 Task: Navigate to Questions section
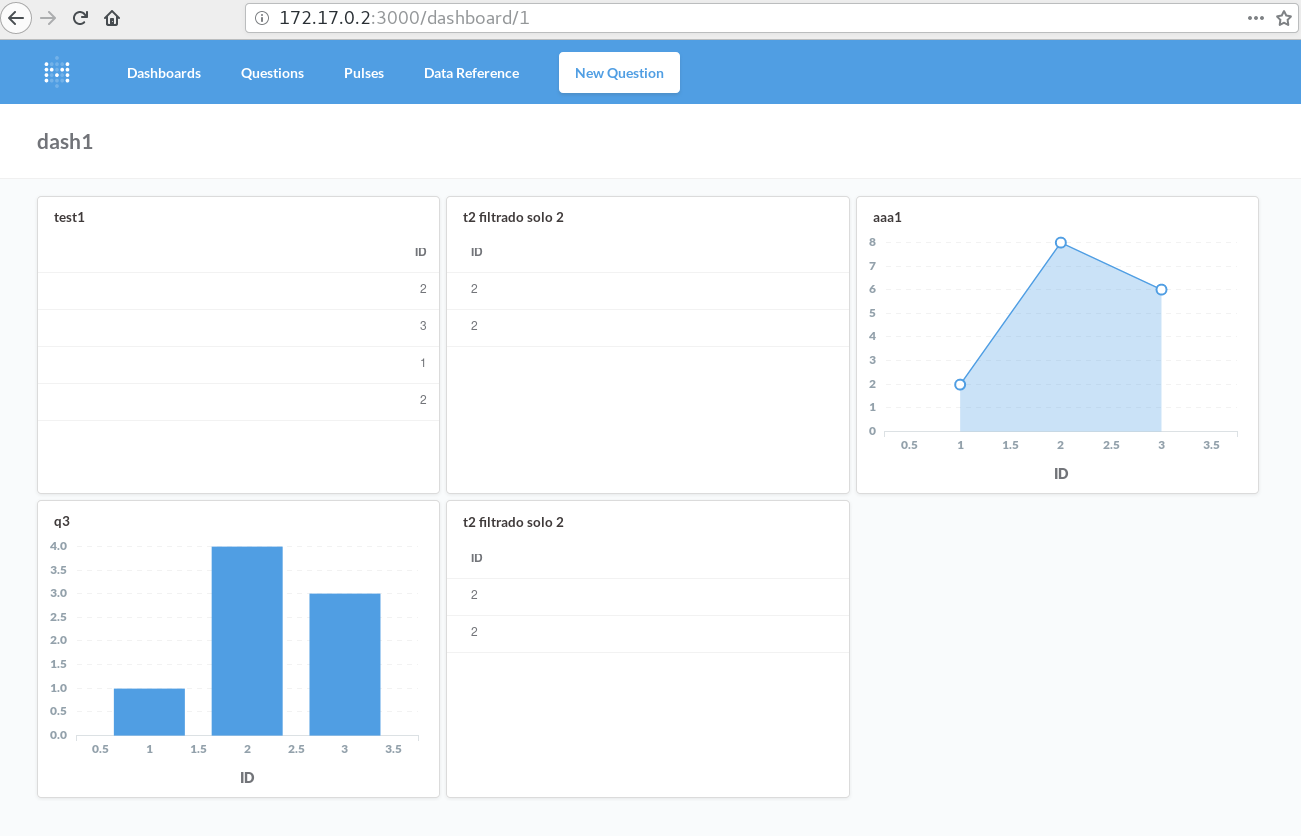pos(272,73)
